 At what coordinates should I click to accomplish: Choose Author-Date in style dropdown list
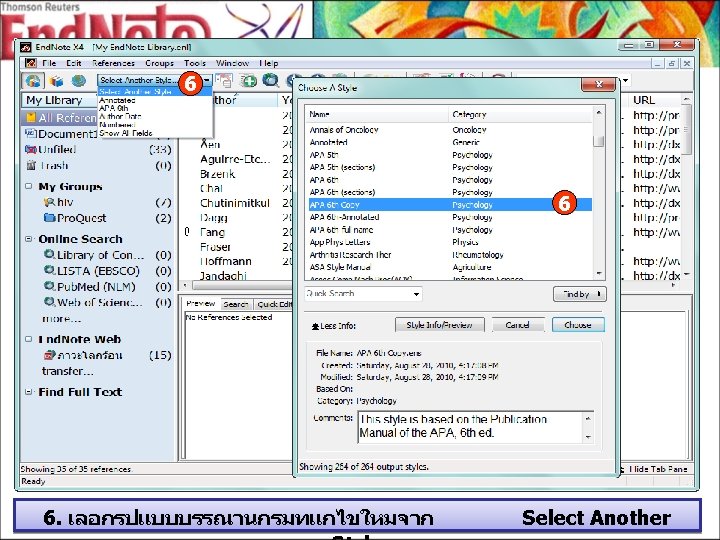(154, 117)
